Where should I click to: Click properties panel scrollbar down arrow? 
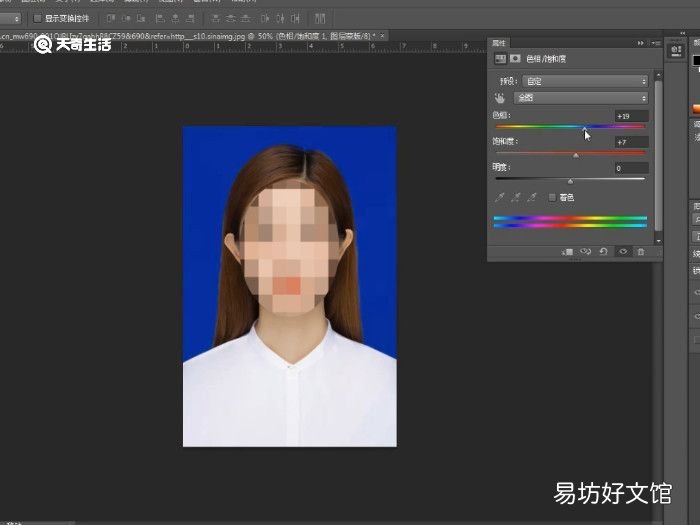tap(658, 241)
